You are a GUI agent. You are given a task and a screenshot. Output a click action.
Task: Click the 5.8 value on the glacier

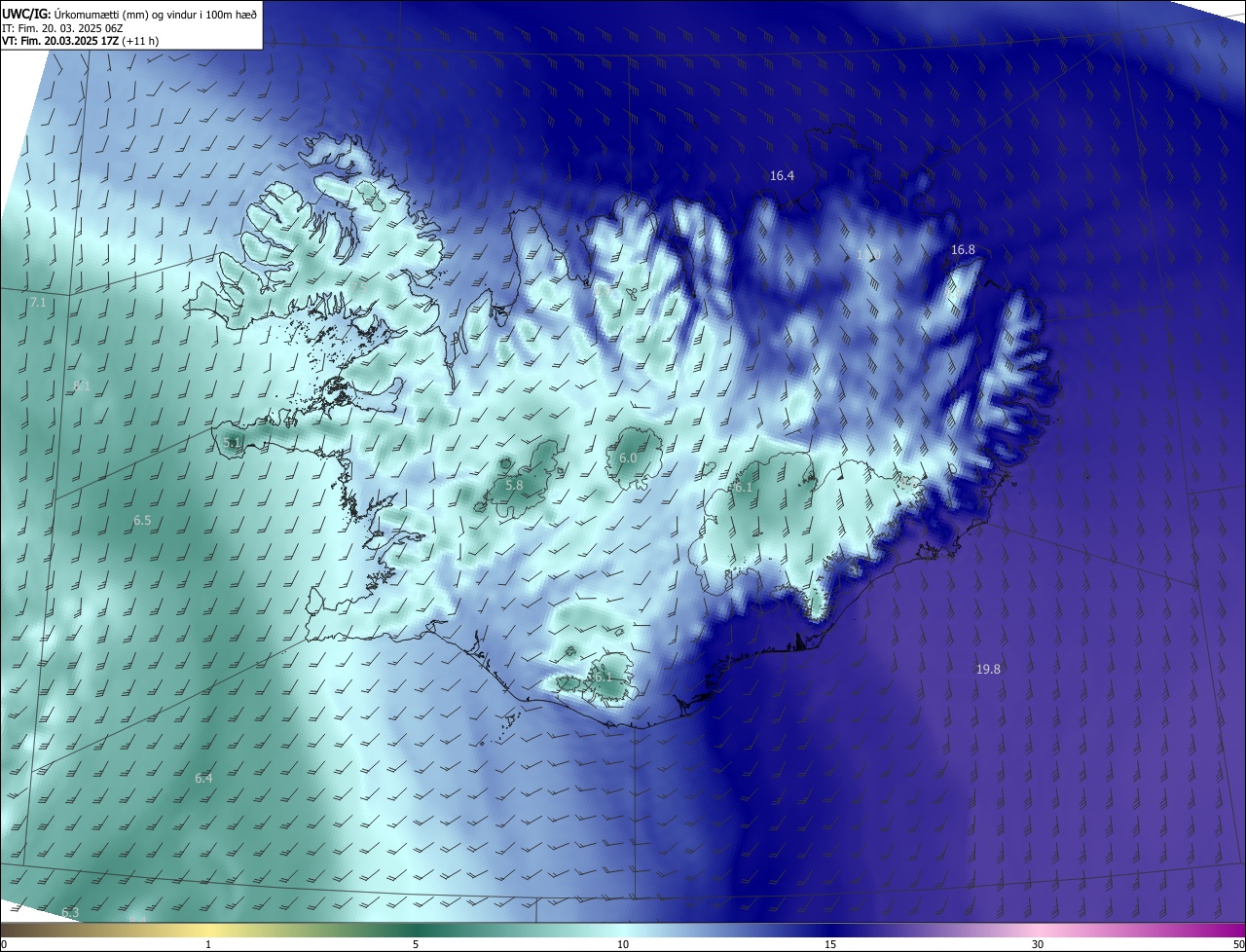(514, 485)
